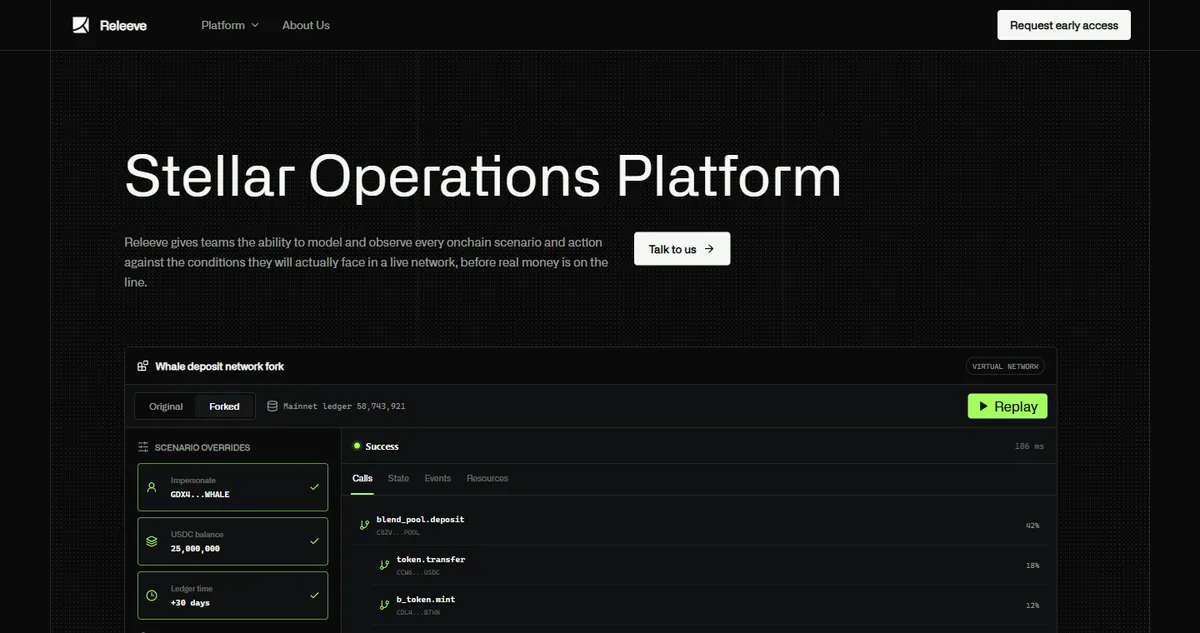Click the branch icon beside b_token.mint
Image resolution: width=1200 pixels, height=633 pixels.
point(384,605)
